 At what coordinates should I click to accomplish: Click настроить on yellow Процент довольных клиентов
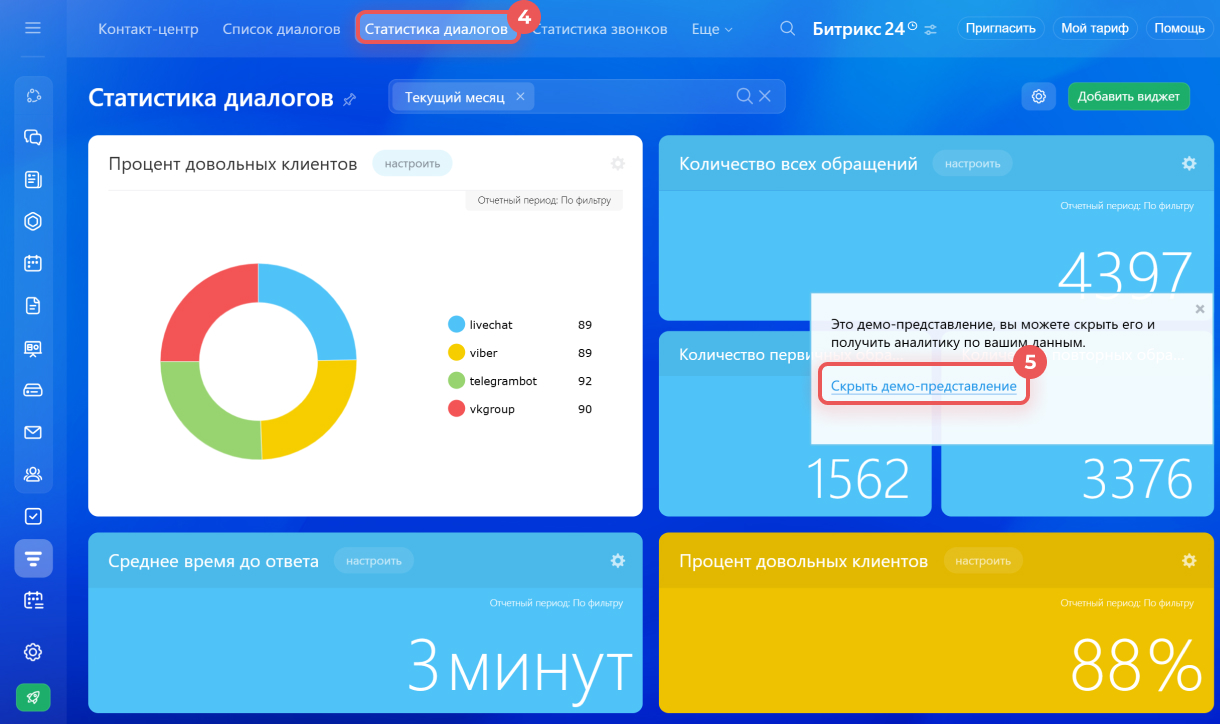coord(982,561)
